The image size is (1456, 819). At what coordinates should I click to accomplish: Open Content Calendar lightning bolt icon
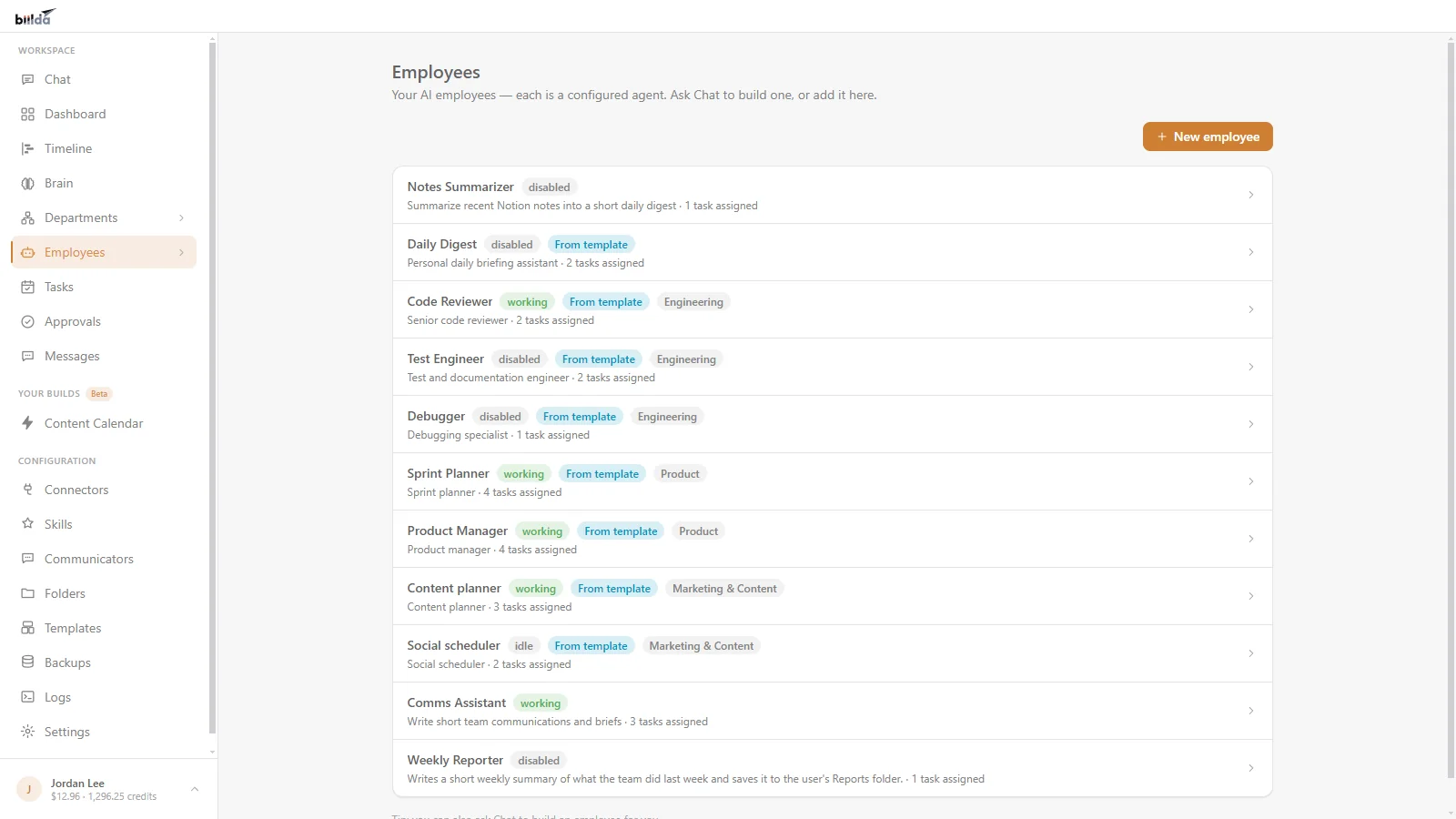[27, 423]
